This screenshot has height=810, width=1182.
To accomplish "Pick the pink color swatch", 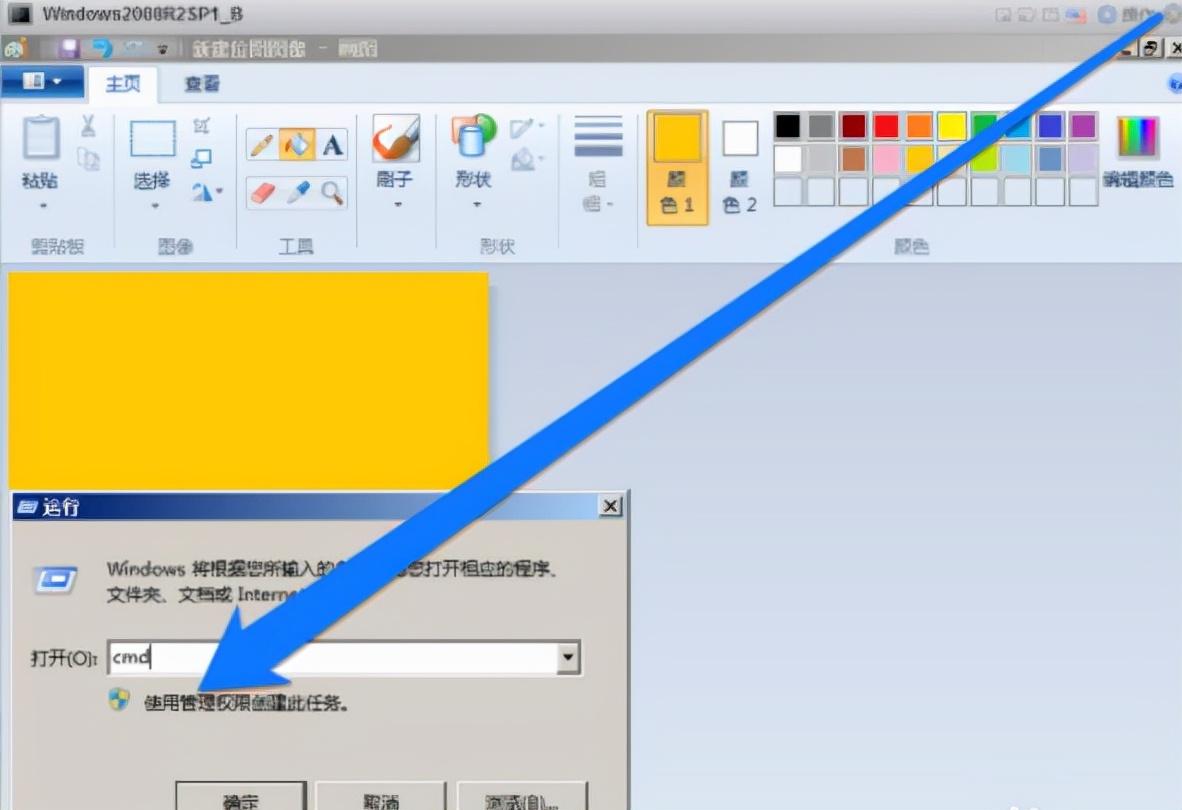I will 886,159.
